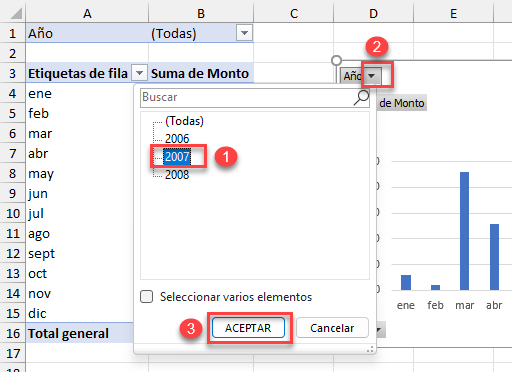The width and height of the screenshot is (512, 372).
Task: Click the mar bar in the chart
Action: click(x=465, y=231)
